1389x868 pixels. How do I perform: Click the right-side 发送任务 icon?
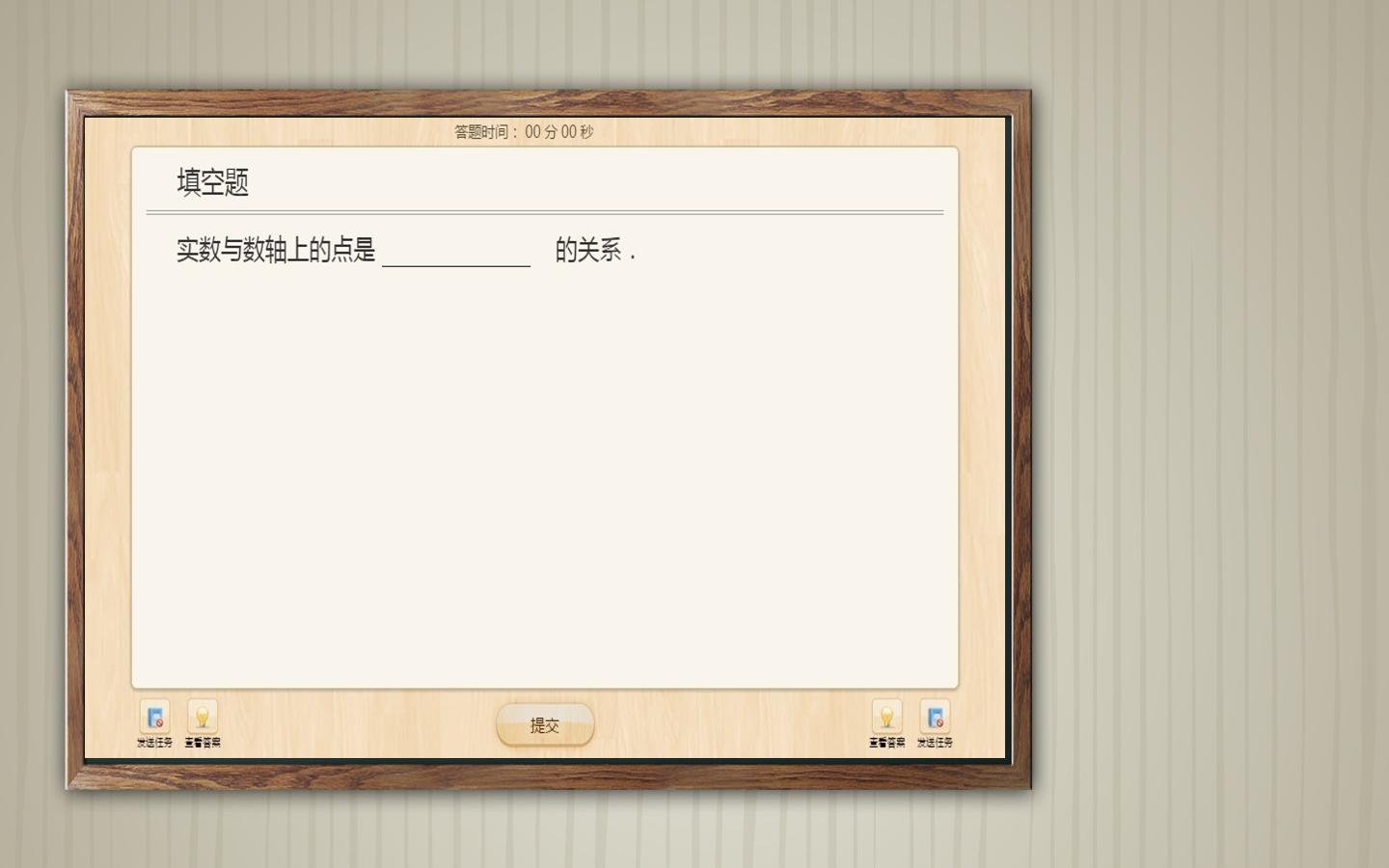pyautogui.click(x=935, y=717)
